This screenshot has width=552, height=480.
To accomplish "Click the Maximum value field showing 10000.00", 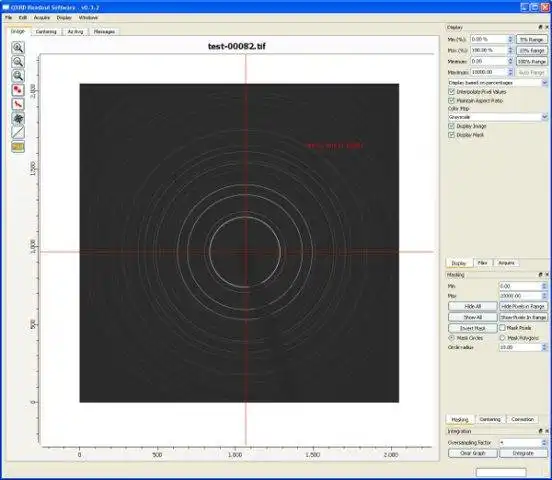I will click(x=489, y=72).
